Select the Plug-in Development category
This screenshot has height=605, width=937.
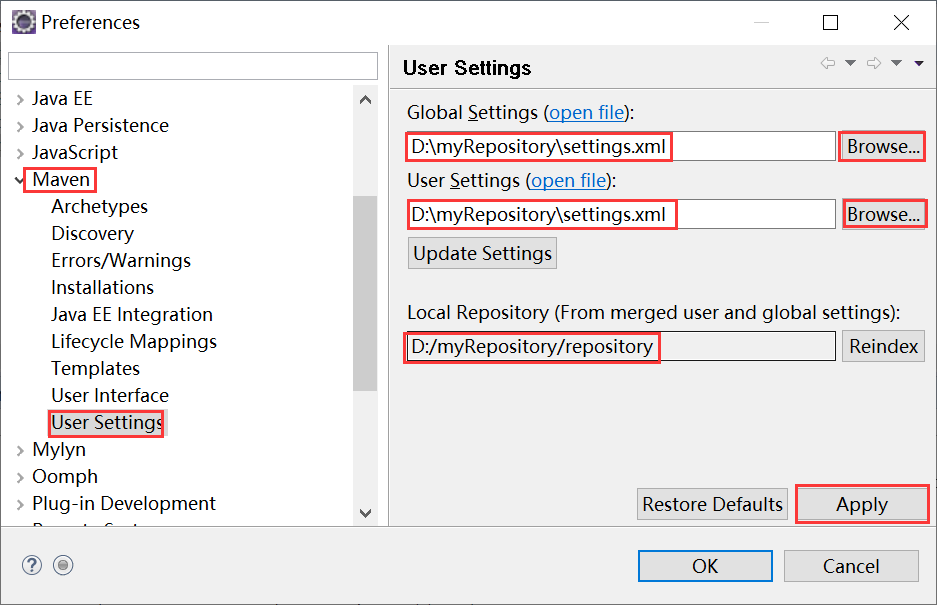pos(124,503)
